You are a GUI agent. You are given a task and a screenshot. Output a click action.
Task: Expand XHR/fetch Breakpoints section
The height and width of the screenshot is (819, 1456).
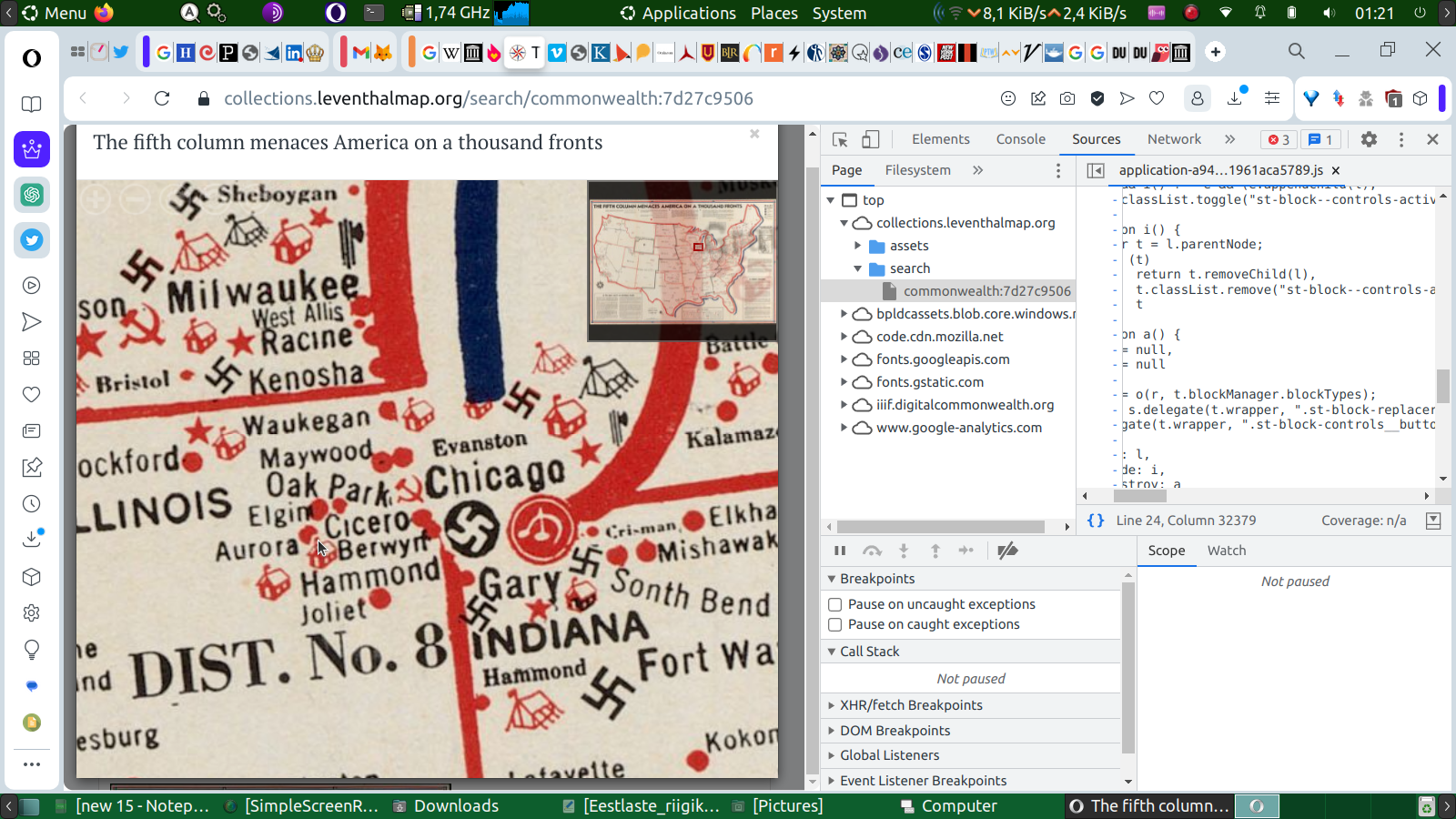pos(911,705)
